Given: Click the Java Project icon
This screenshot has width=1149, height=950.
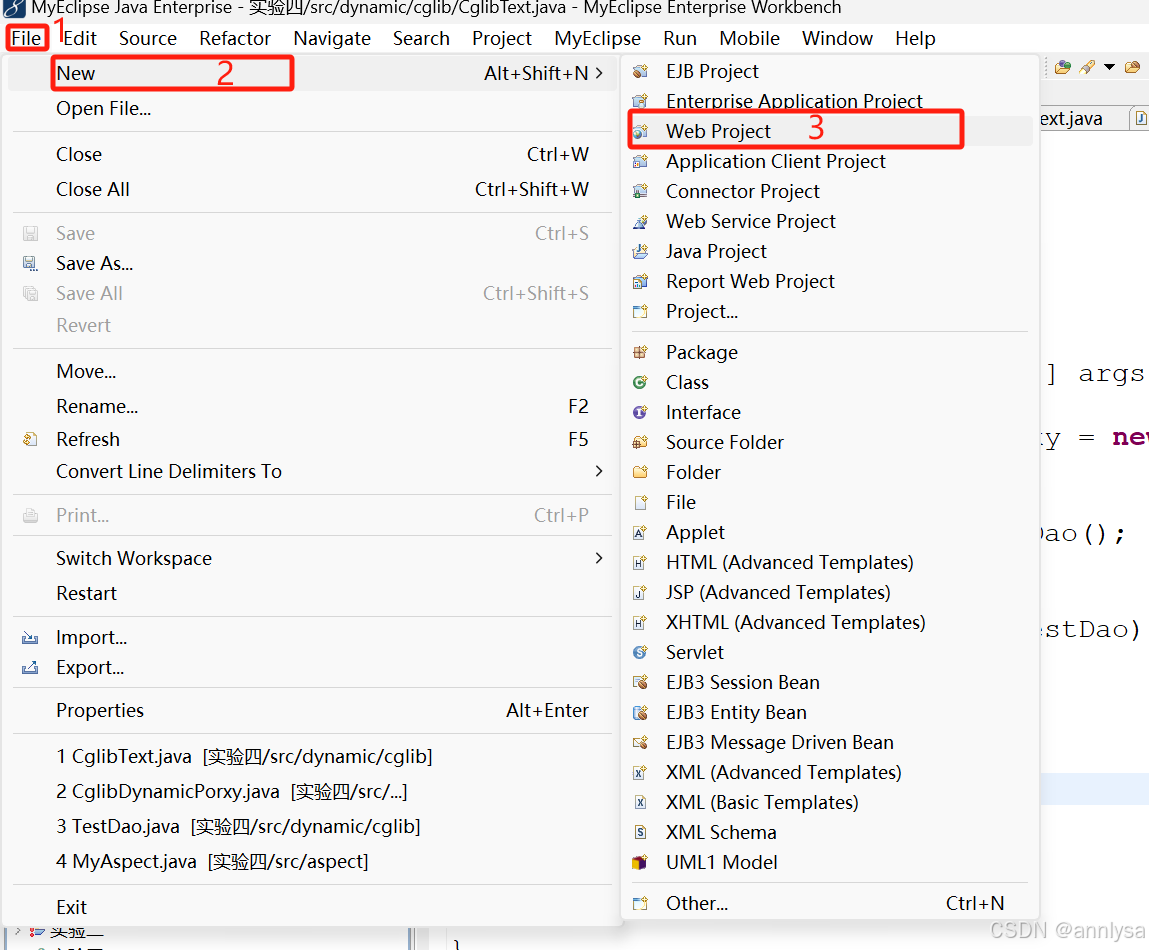Looking at the screenshot, I should [x=640, y=251].
